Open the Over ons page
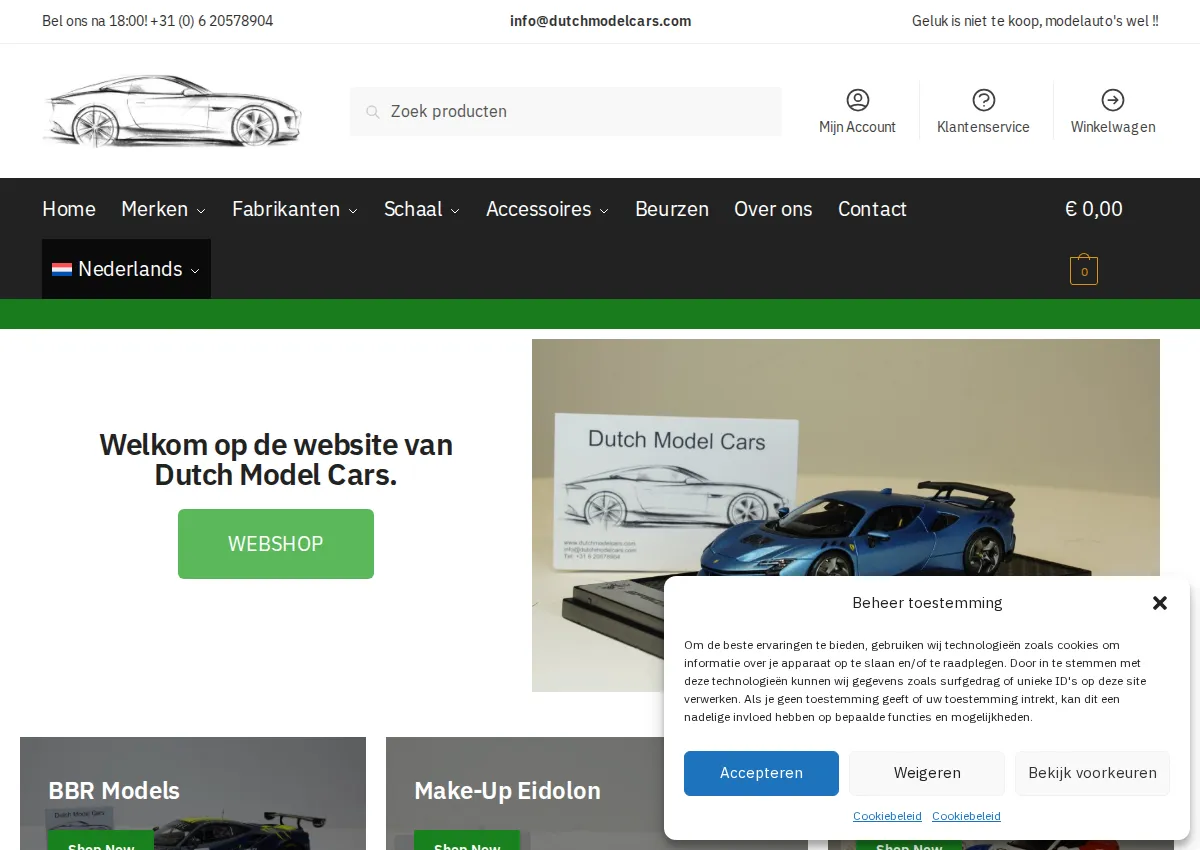The width and height of the screenshot is (1200, 850). coord(773,209)
